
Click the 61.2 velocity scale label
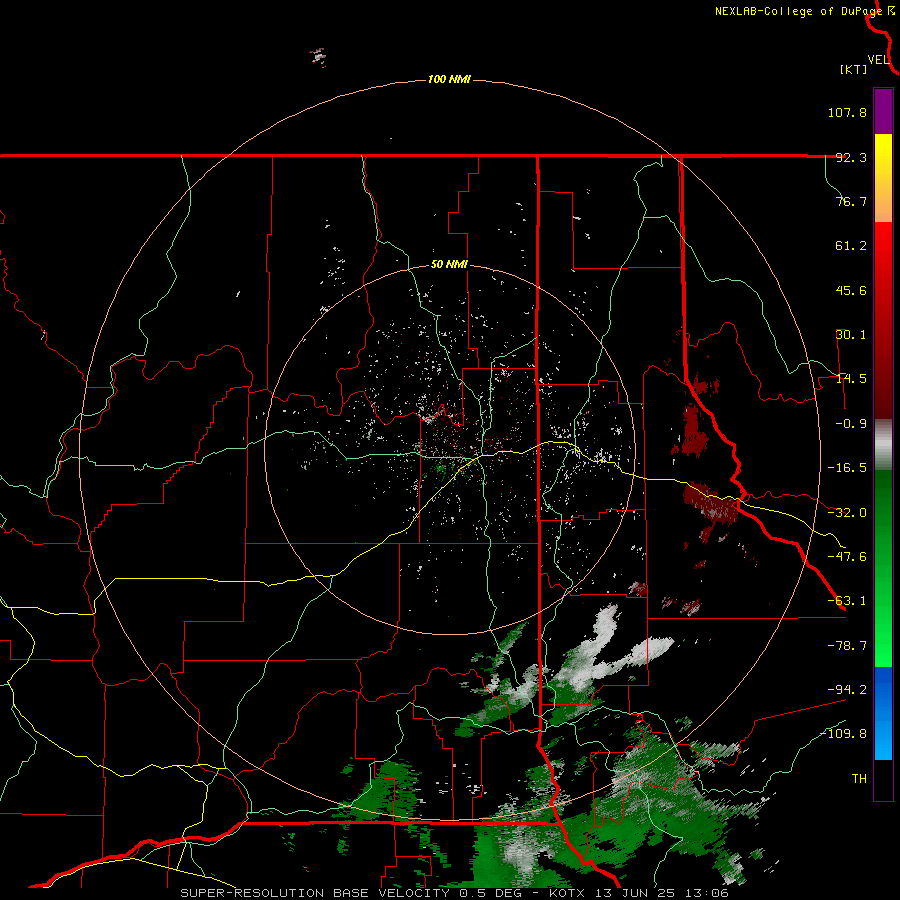click(x=851, y=246)
